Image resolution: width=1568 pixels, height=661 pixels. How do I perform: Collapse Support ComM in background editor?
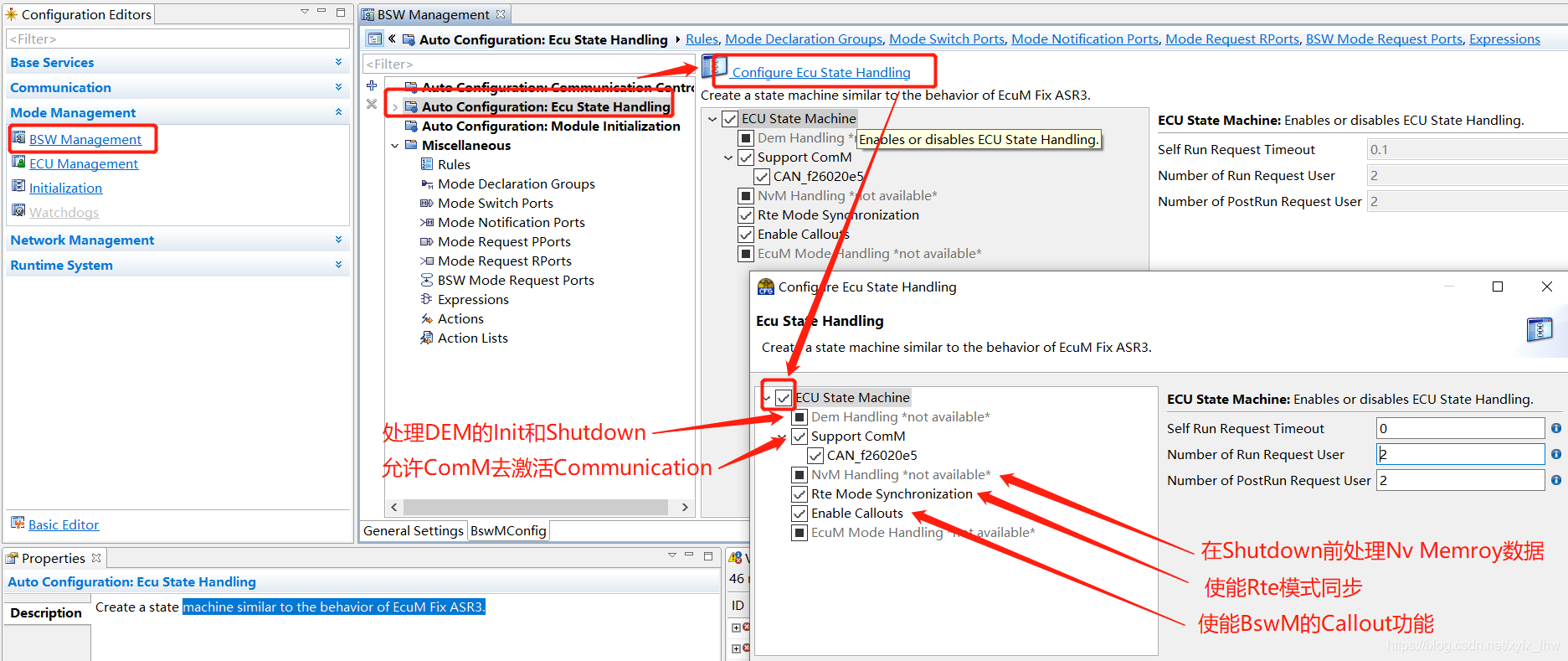pyautogui.click(x=728, y=158)
